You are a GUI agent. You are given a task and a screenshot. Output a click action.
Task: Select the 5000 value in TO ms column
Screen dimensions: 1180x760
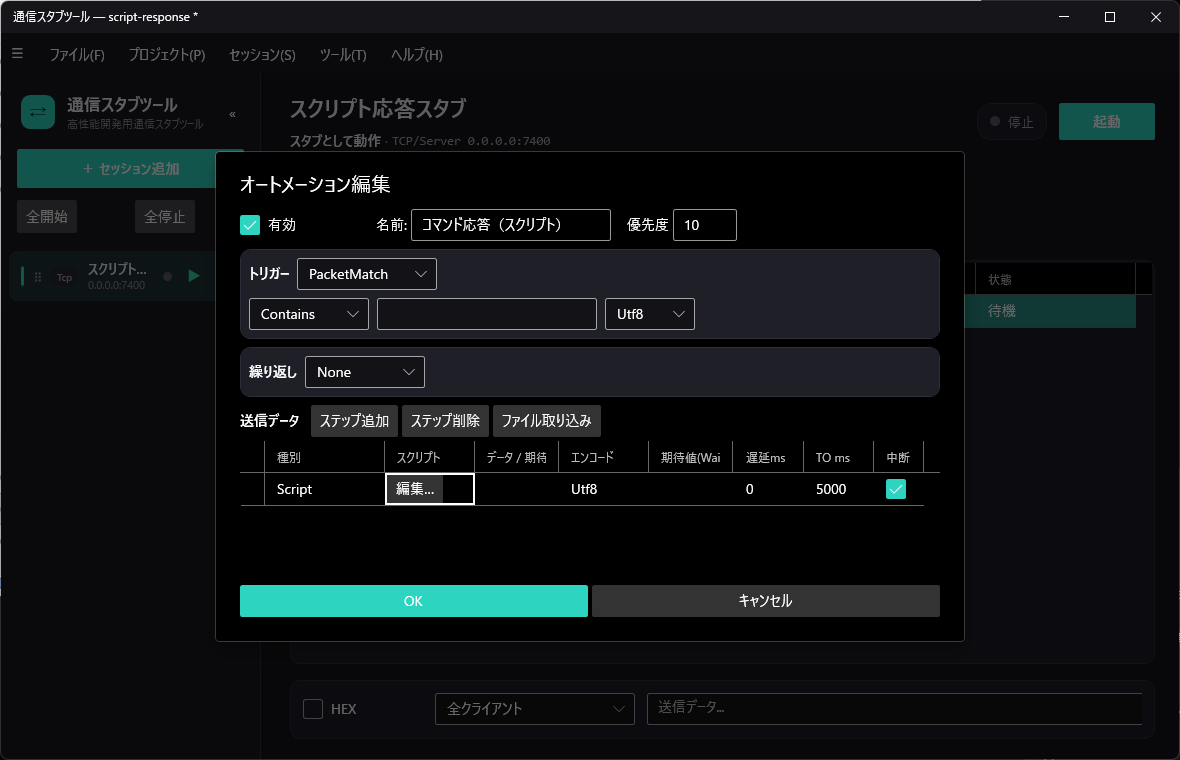pyautogui.click(x=838, y=489)
